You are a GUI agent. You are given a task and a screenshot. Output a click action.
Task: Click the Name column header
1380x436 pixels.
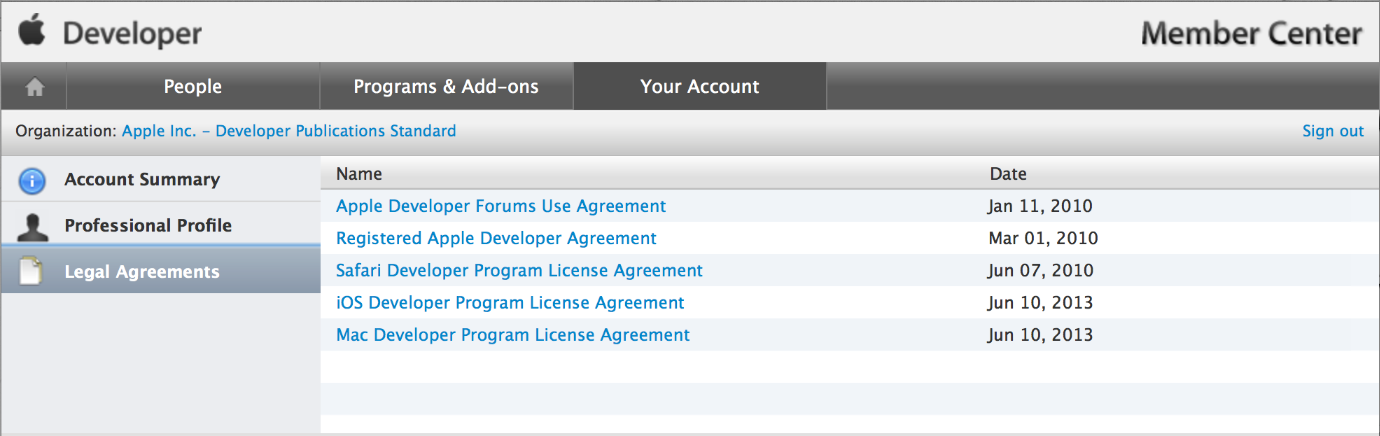tap(359, 174)
